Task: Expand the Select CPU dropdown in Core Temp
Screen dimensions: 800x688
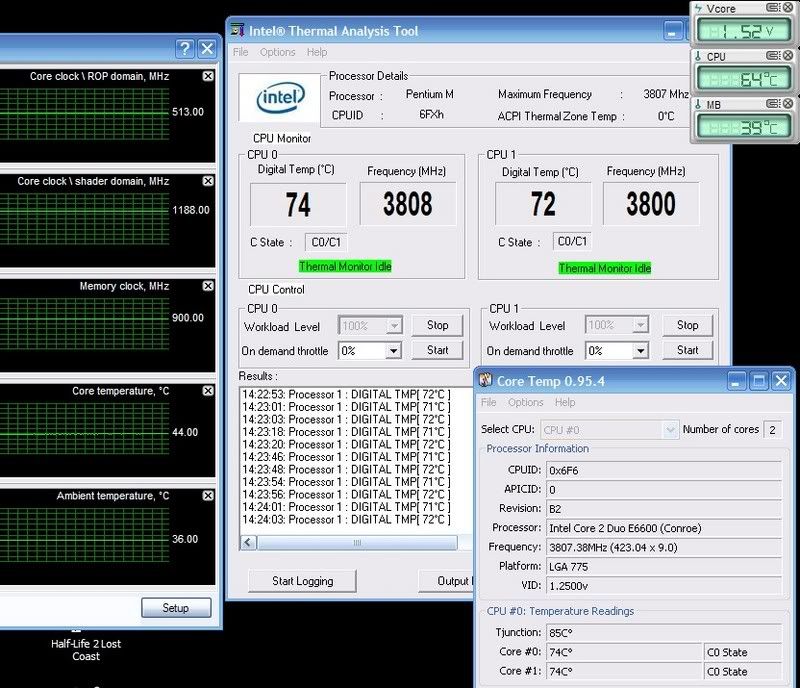Action: click(x=670, y=430)
